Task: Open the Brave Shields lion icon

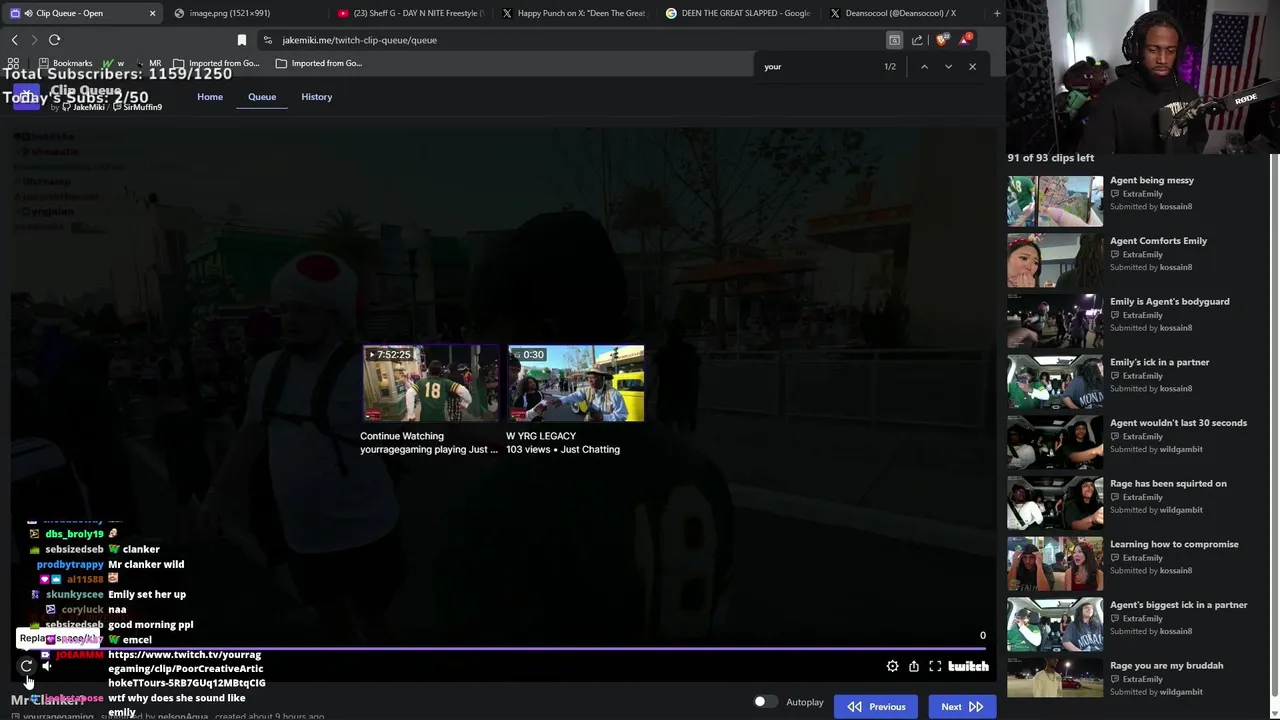Action: [941, 40]
